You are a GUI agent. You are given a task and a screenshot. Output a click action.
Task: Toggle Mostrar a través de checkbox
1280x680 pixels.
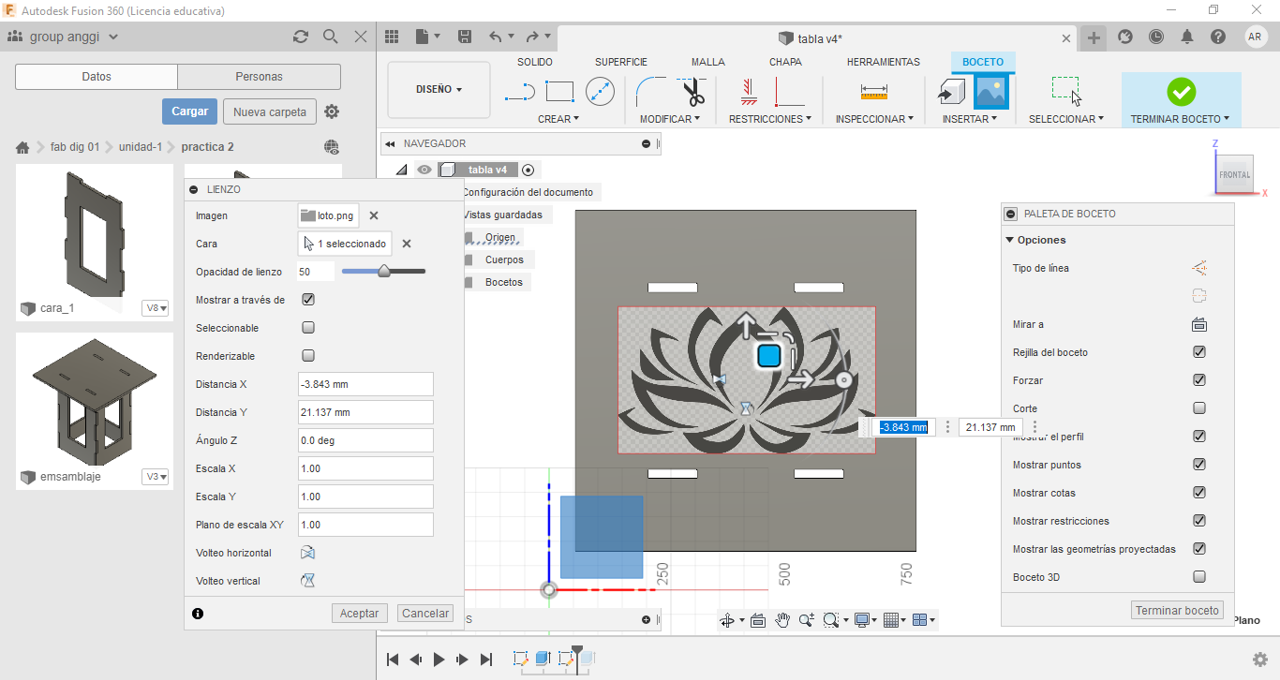click(308, 299)
